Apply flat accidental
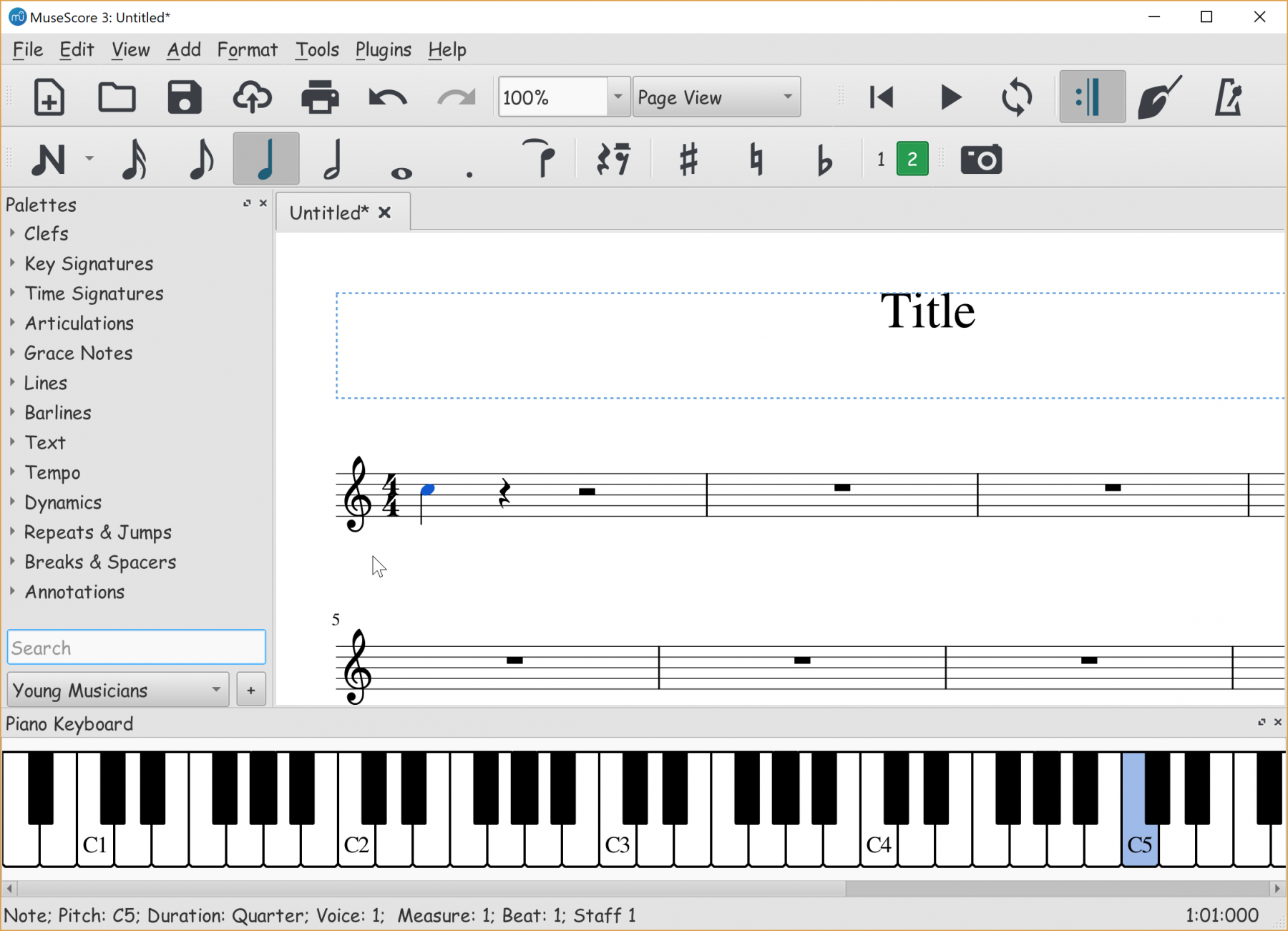 [x=824, y=159]
